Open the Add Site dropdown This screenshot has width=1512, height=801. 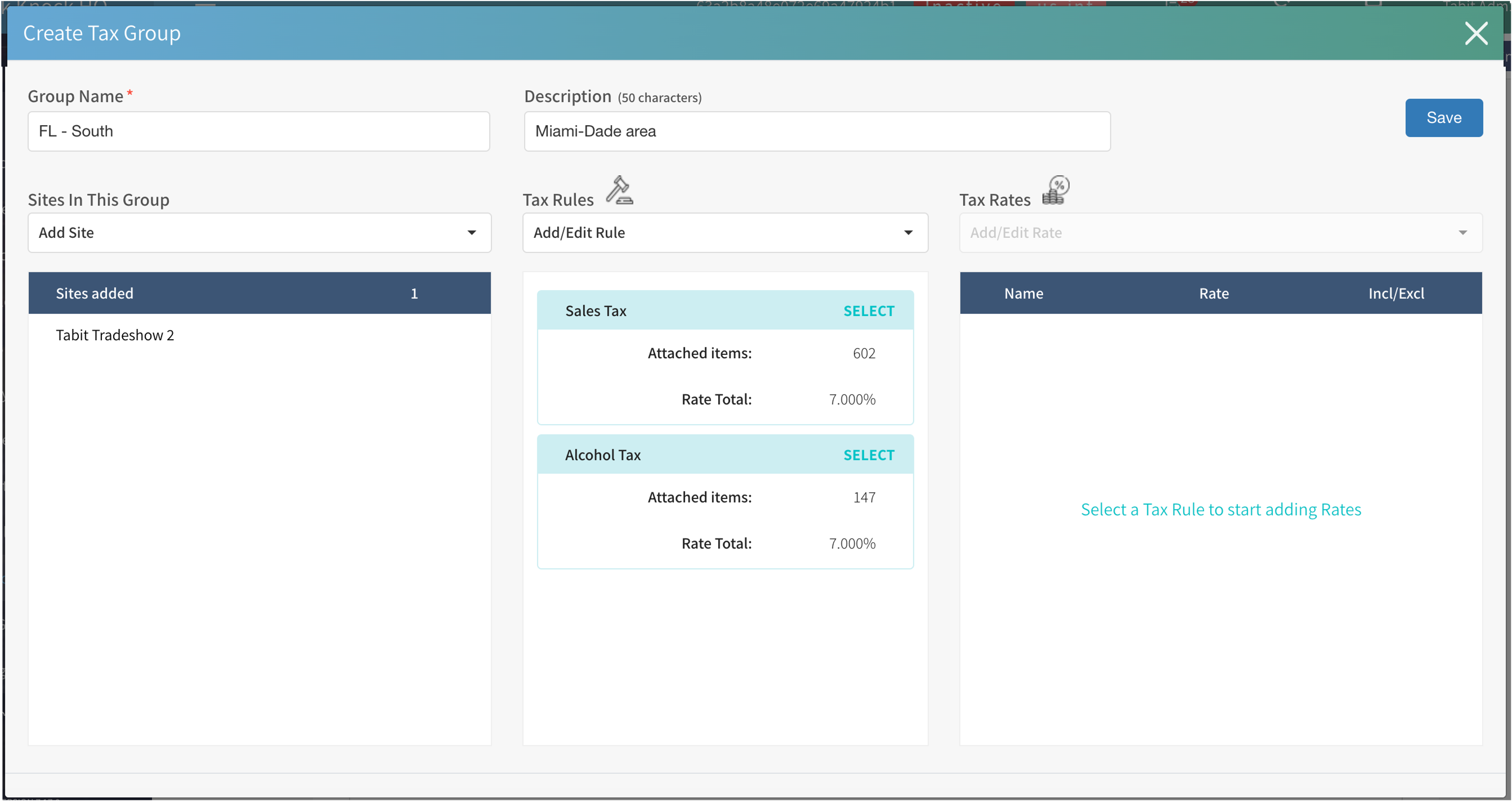click(x=247, y=233)
